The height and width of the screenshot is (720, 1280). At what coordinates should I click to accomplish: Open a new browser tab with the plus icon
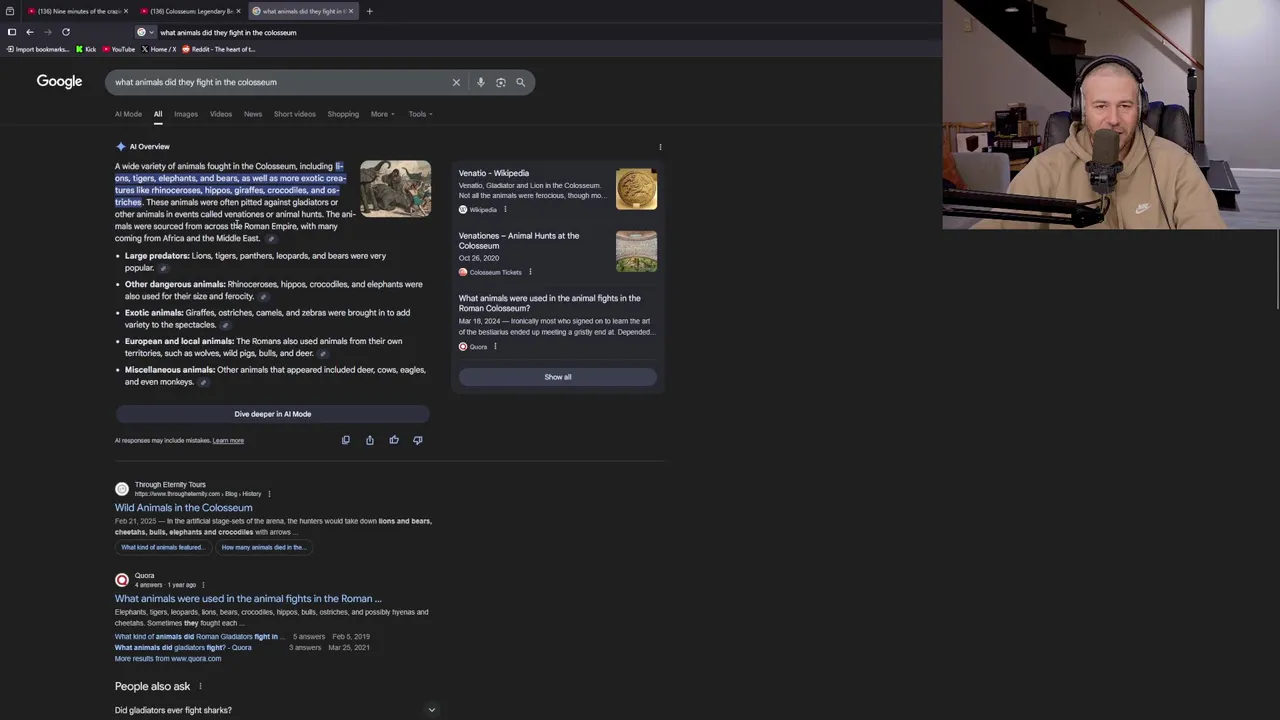click(x=369, y=11)
